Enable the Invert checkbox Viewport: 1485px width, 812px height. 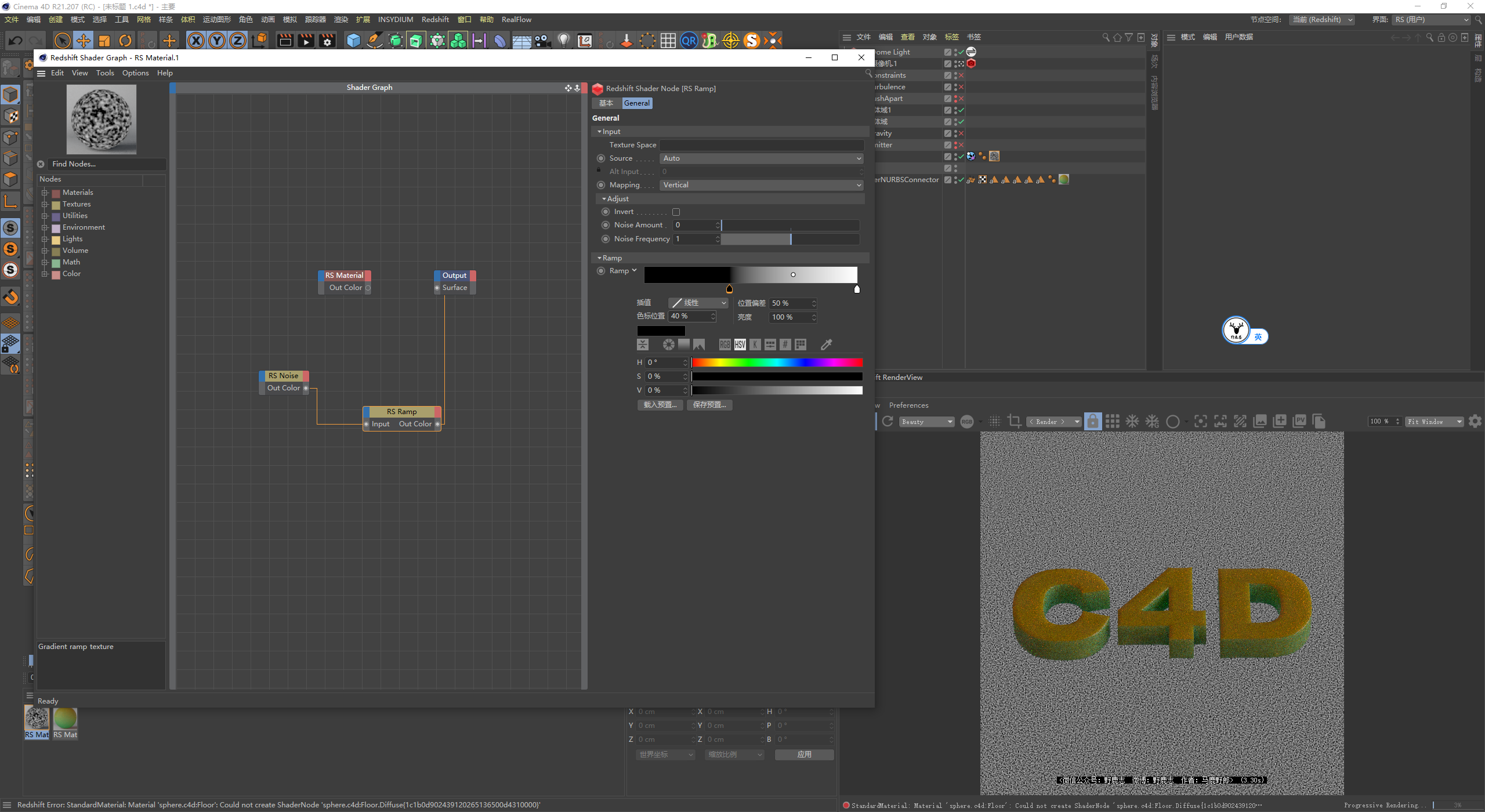676,212
